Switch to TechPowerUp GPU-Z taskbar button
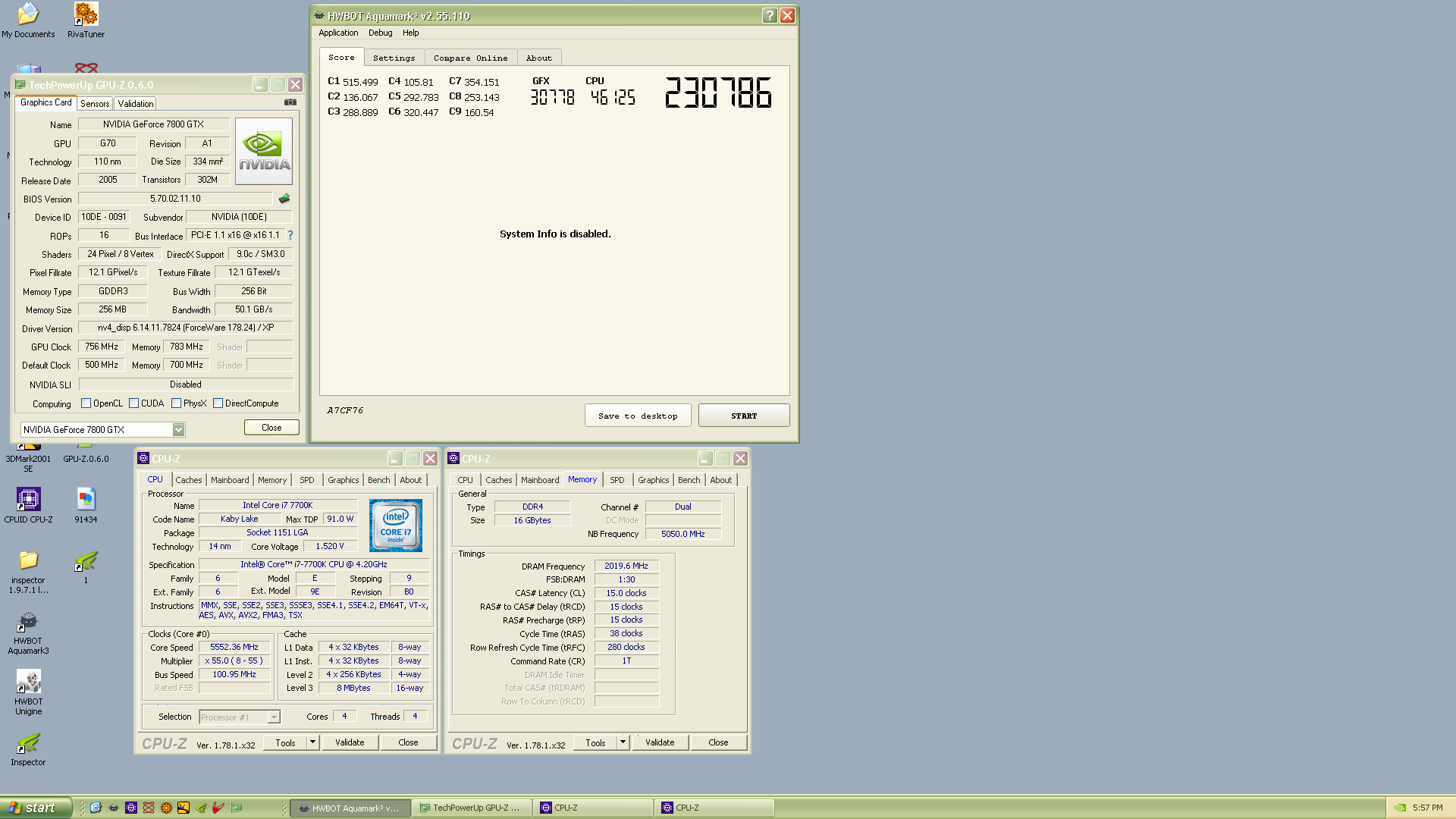The height and width of the screenshot is (819, 1456). click(471, 808)
